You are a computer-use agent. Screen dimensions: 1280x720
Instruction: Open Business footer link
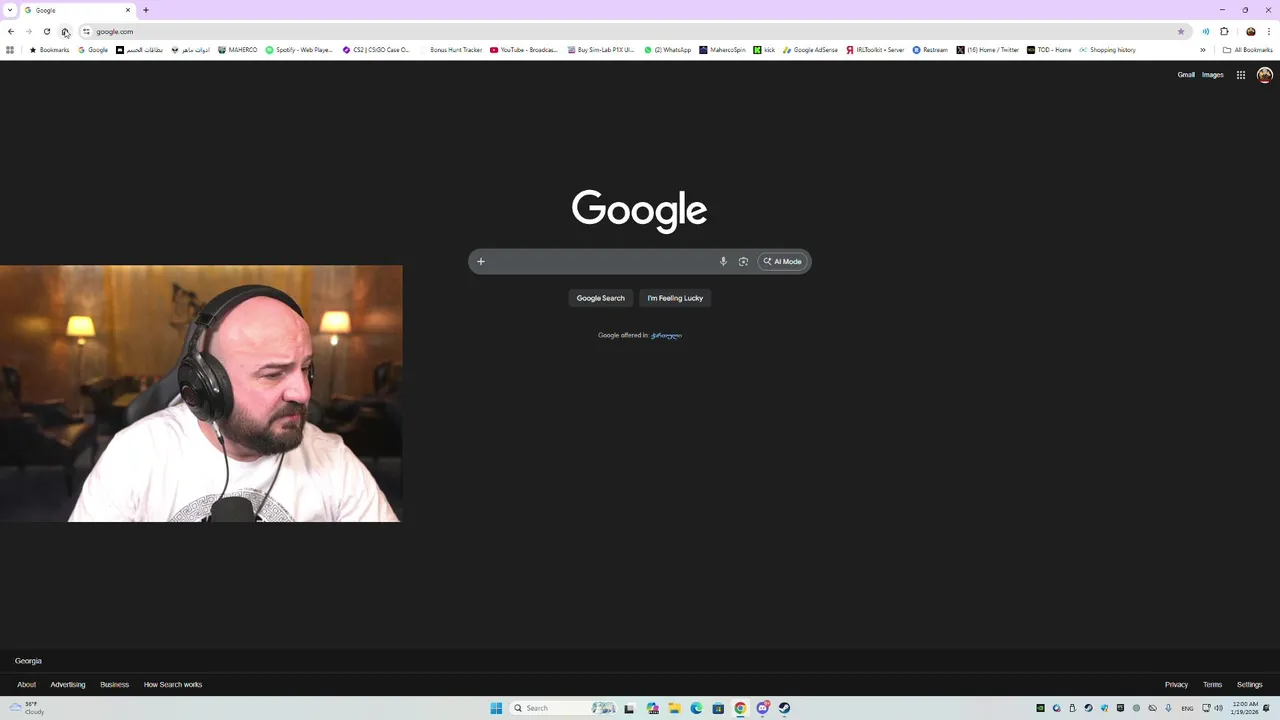(x=114, y=685)
